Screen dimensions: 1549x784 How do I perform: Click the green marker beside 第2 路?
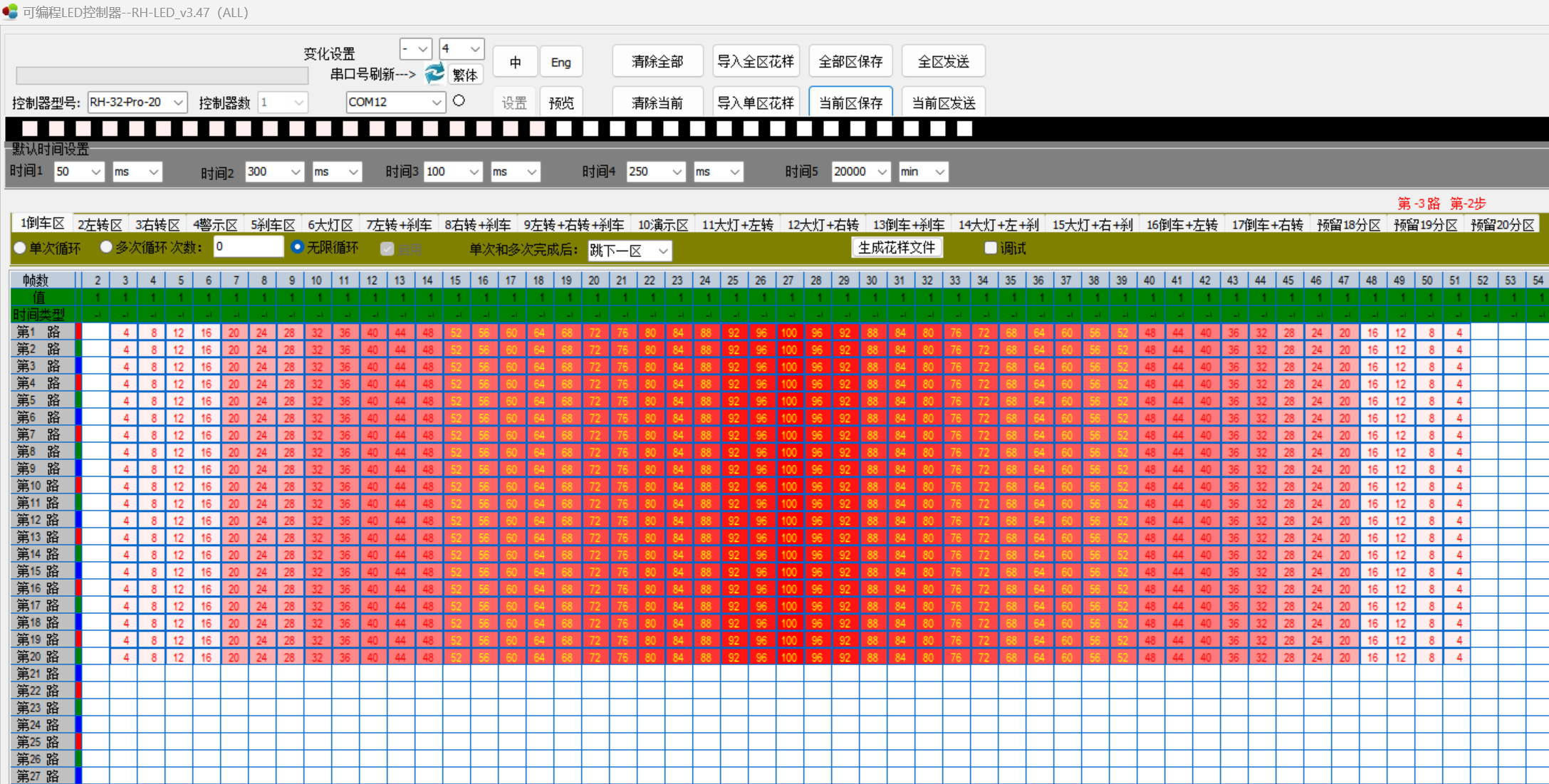78,349
